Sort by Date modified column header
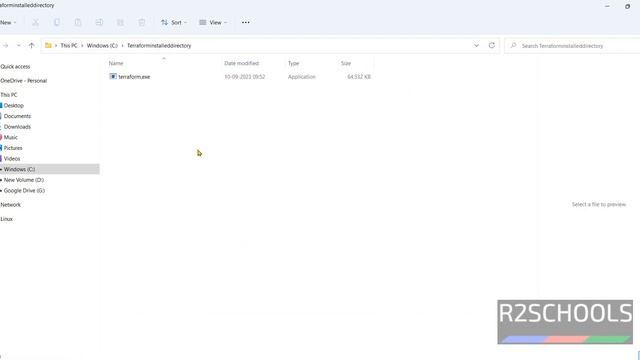This screenshot has height=360, width=640. 242,63
